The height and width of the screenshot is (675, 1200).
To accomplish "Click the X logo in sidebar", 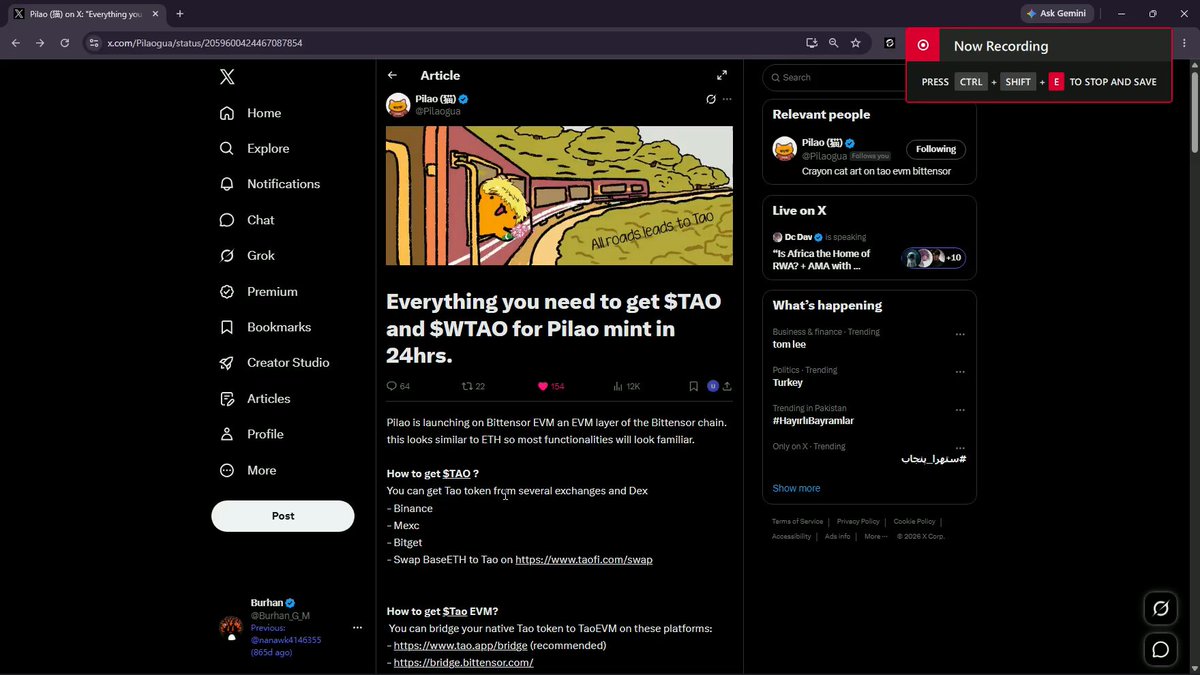I will pyautogui.click(x=228, y=77).
